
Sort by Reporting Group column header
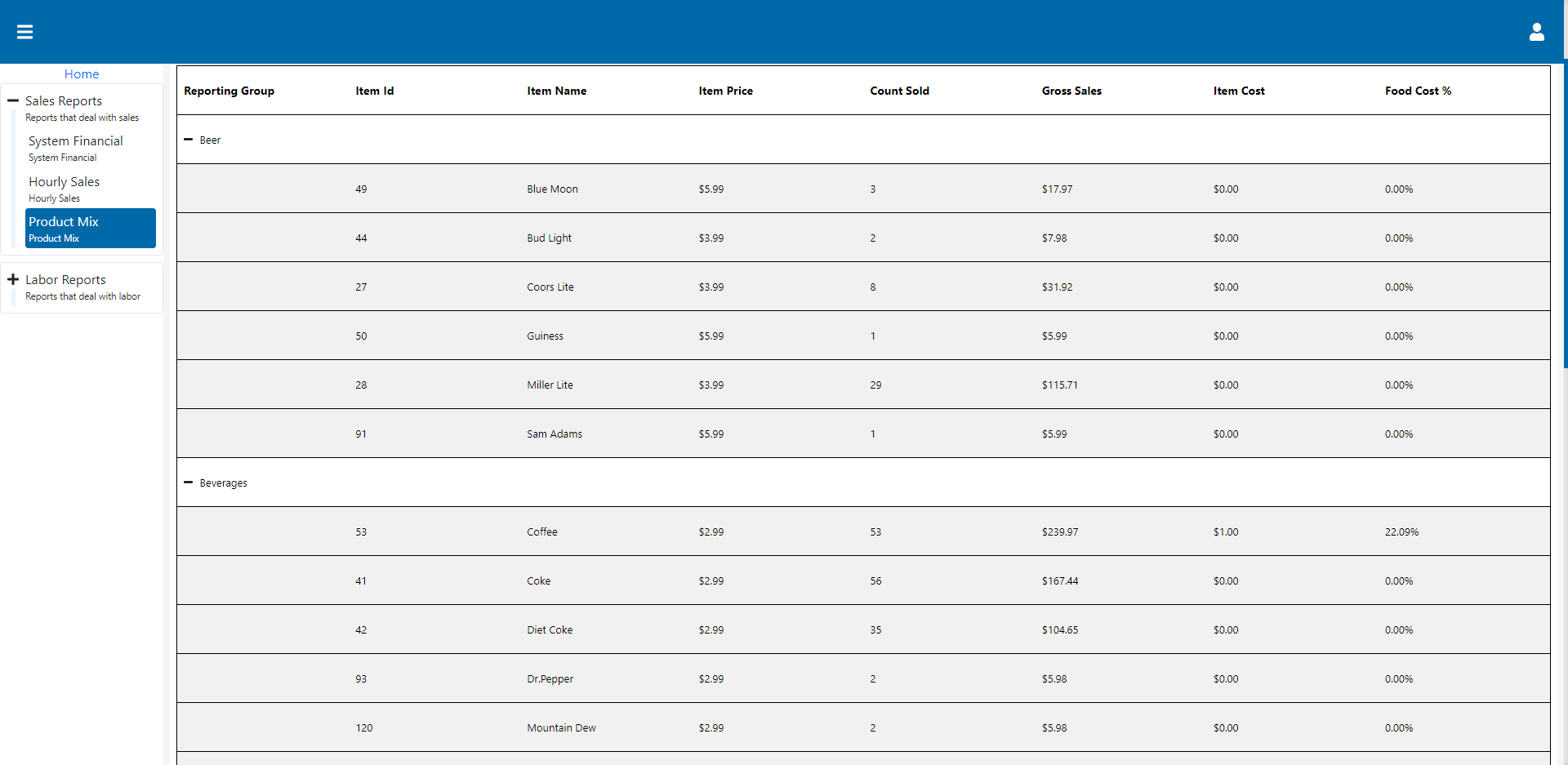pyautogui.click(x=229, y=91)
